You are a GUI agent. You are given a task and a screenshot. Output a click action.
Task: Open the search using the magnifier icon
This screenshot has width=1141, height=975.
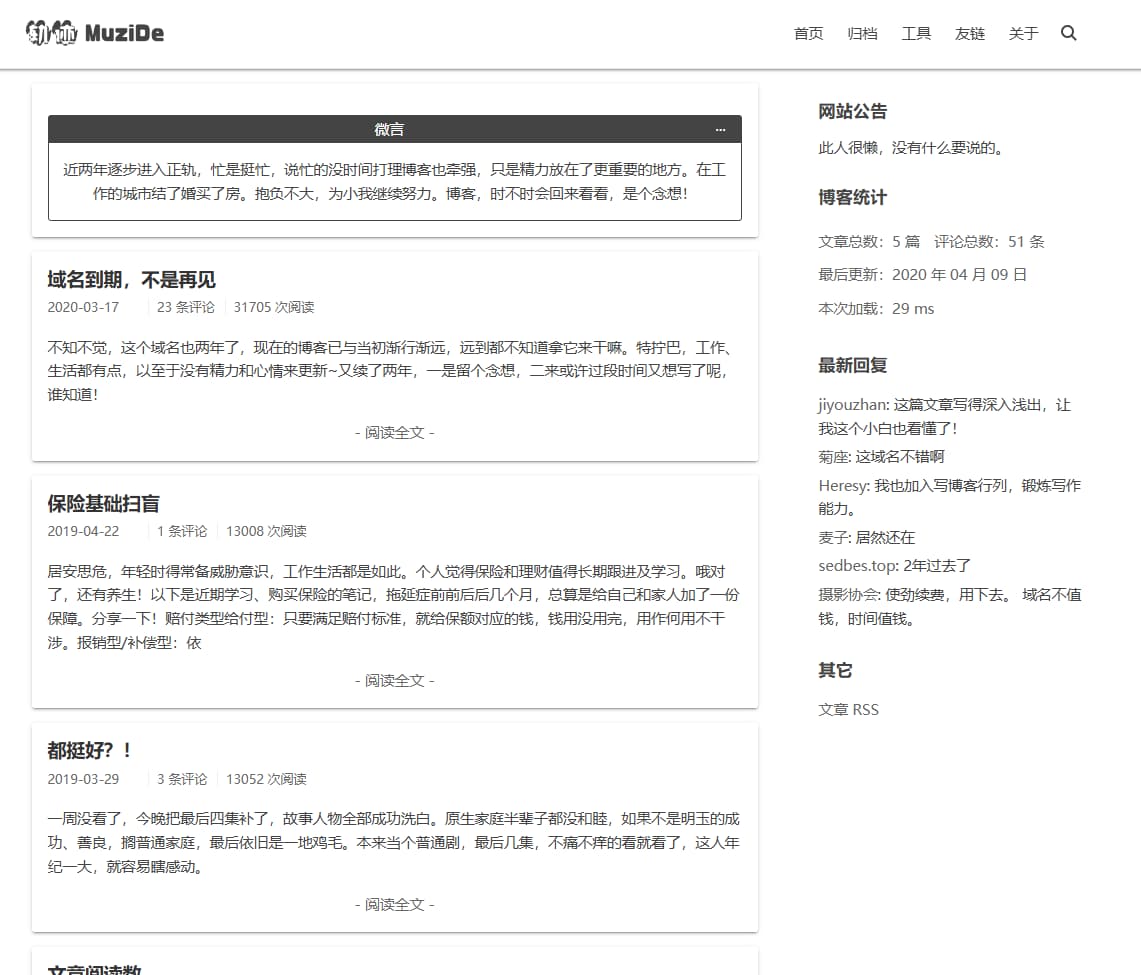[1069, 33]
